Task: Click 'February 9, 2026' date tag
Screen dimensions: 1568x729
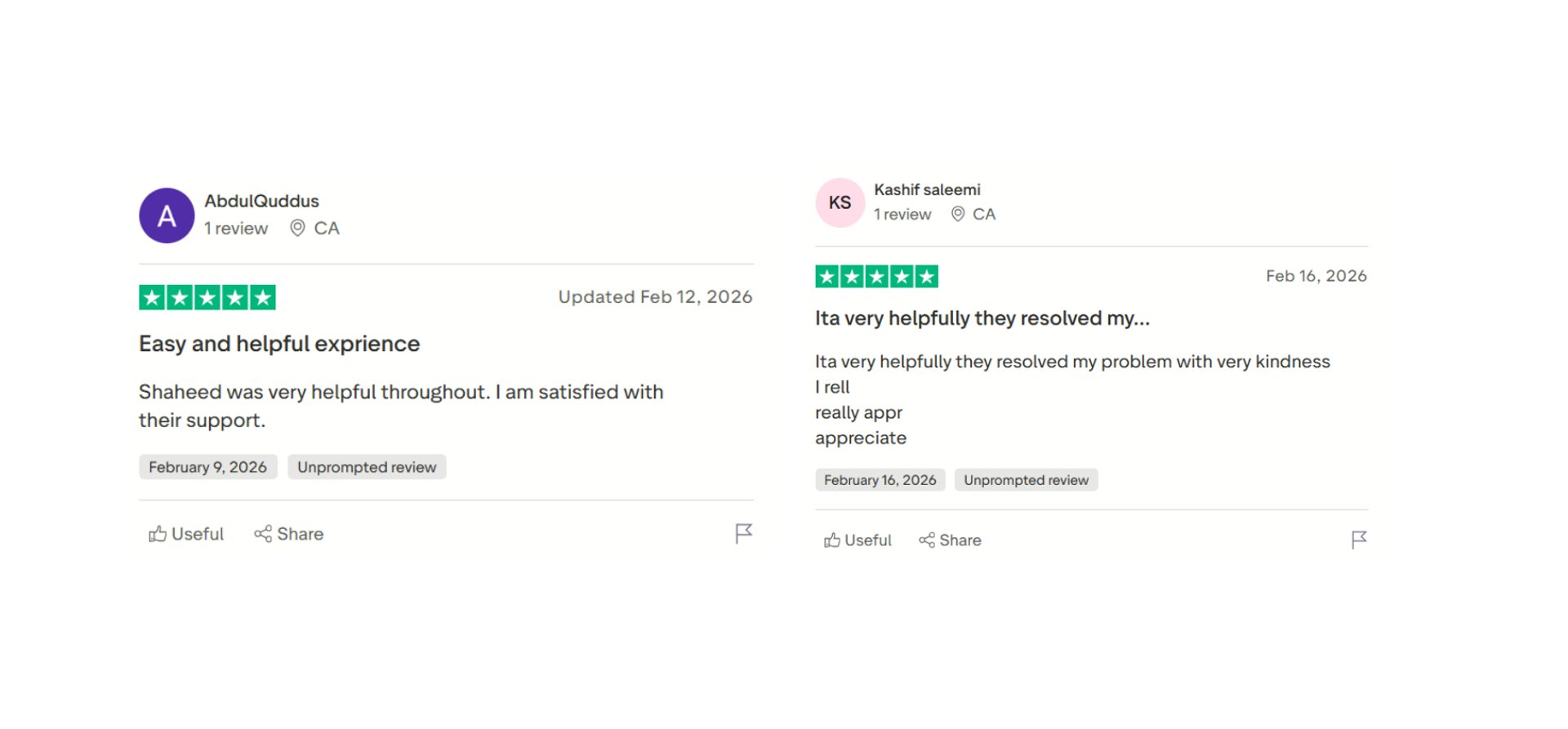Action: pyautogui.click(x=207, y=467)
